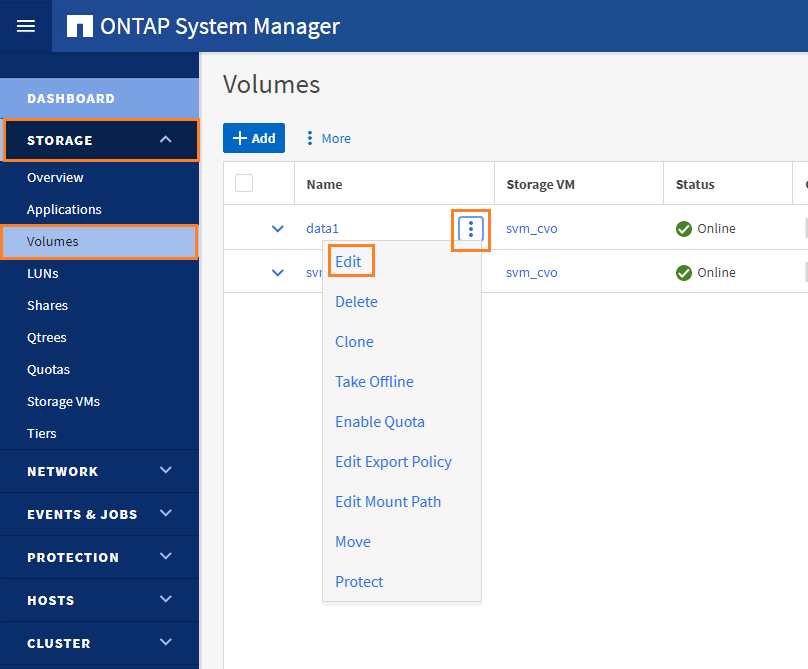Select Edit Export Policy option
Image resolution: width=808 pixels, height=669 pixels.
[x=393, y=462]
